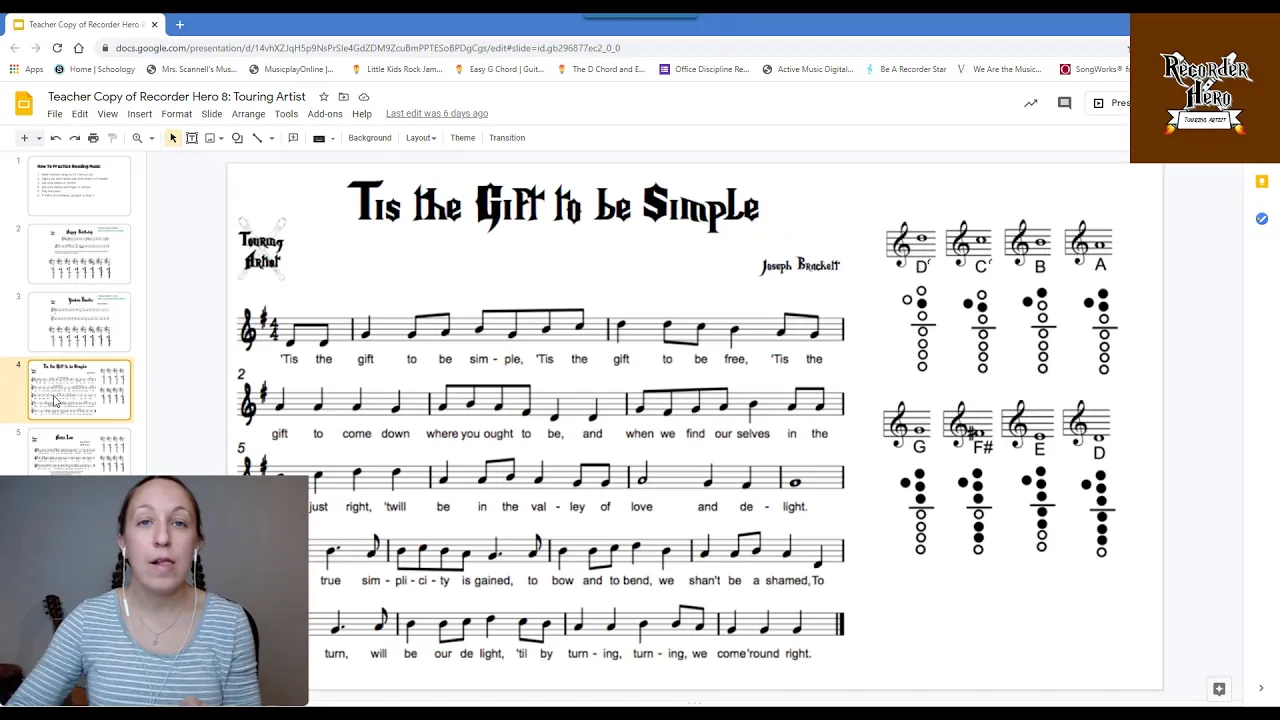This screenshot has width=1280, height=720.
Task: Open the insert image dropdown arrow
Action: point(222,138)
